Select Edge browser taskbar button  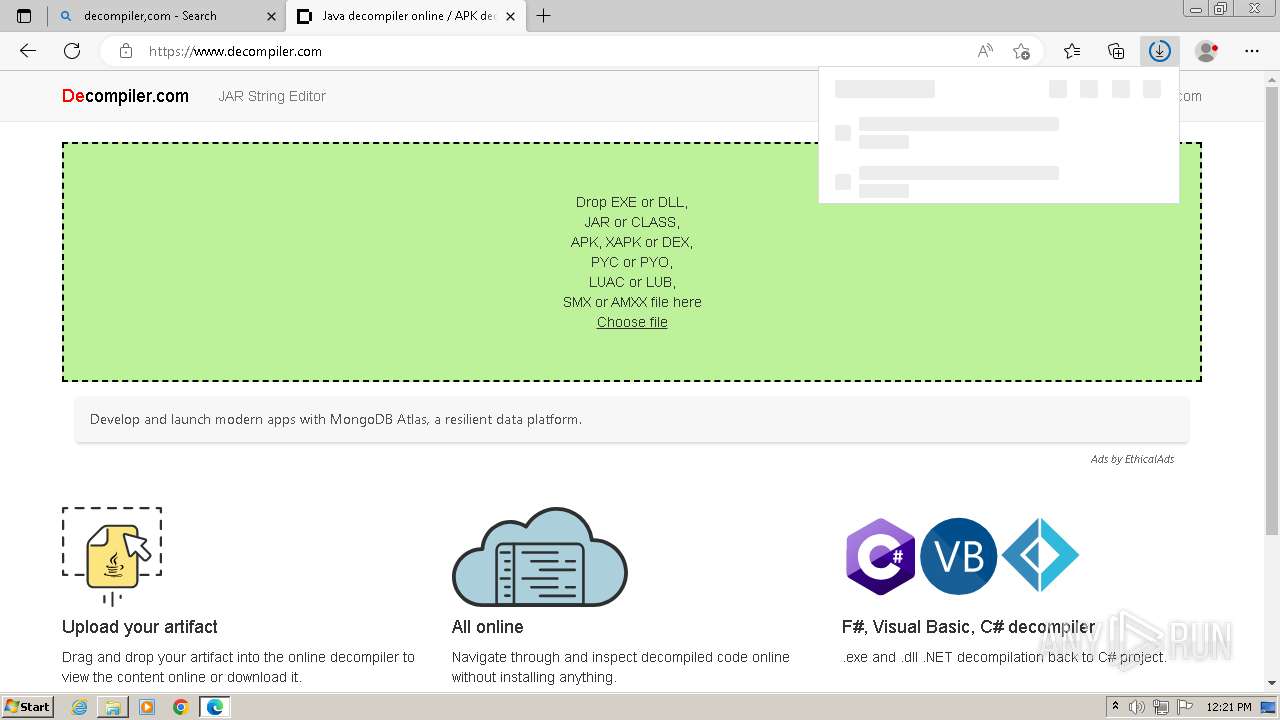[x=215, y=707]
